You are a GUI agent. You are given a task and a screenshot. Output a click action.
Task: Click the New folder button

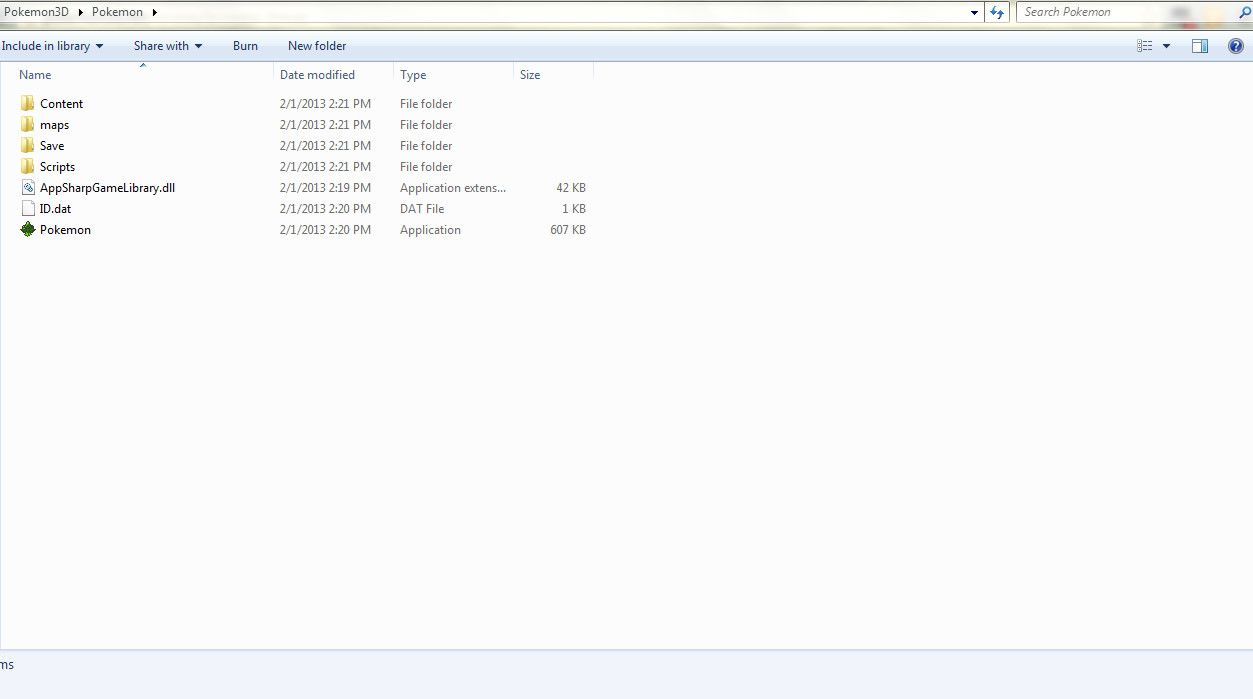(x=317, y=46)
